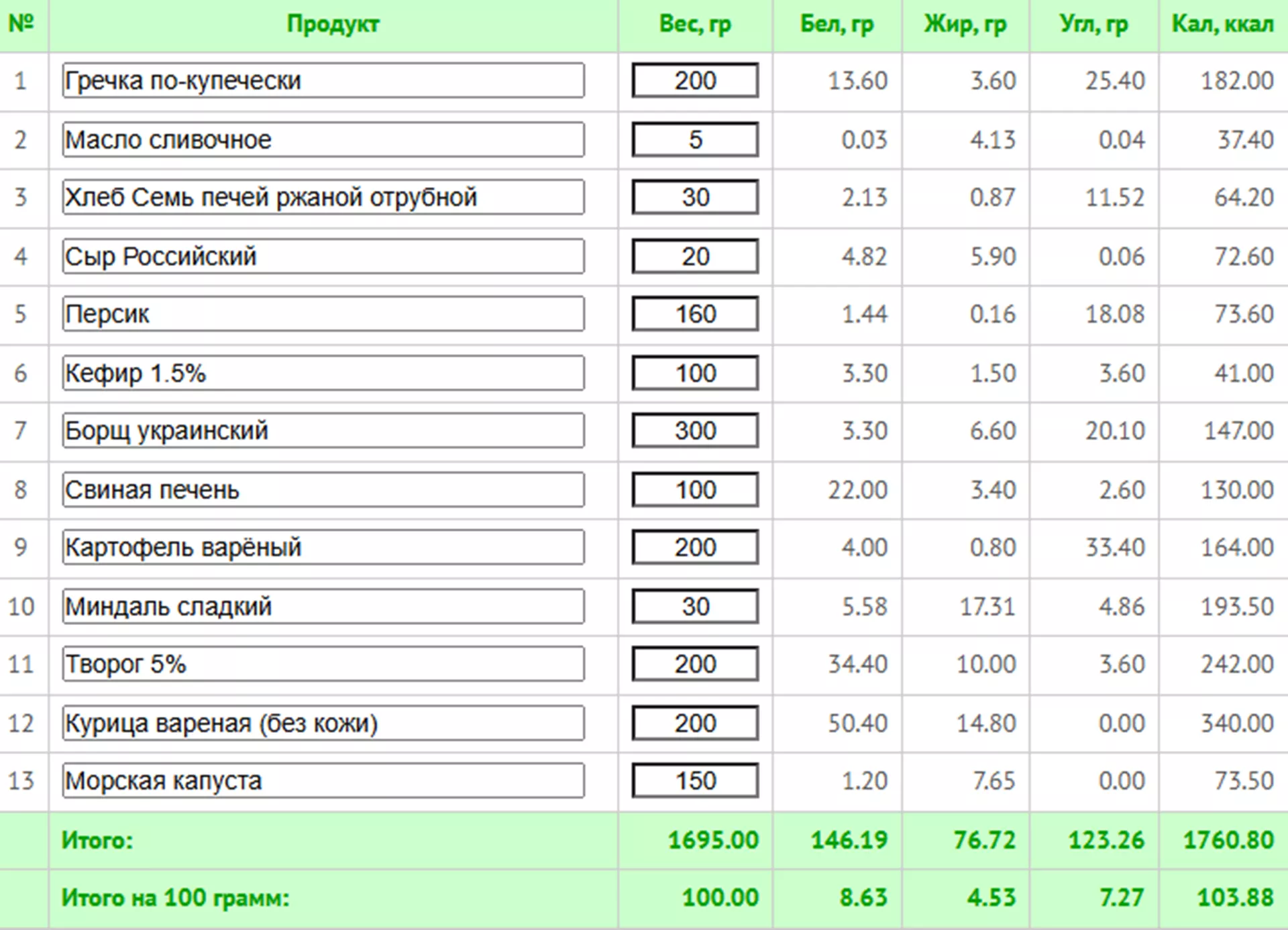Click the weight field for Кефир 1.5%
The width and height of the screenshot is (1288, 930).
coord(695,373)
